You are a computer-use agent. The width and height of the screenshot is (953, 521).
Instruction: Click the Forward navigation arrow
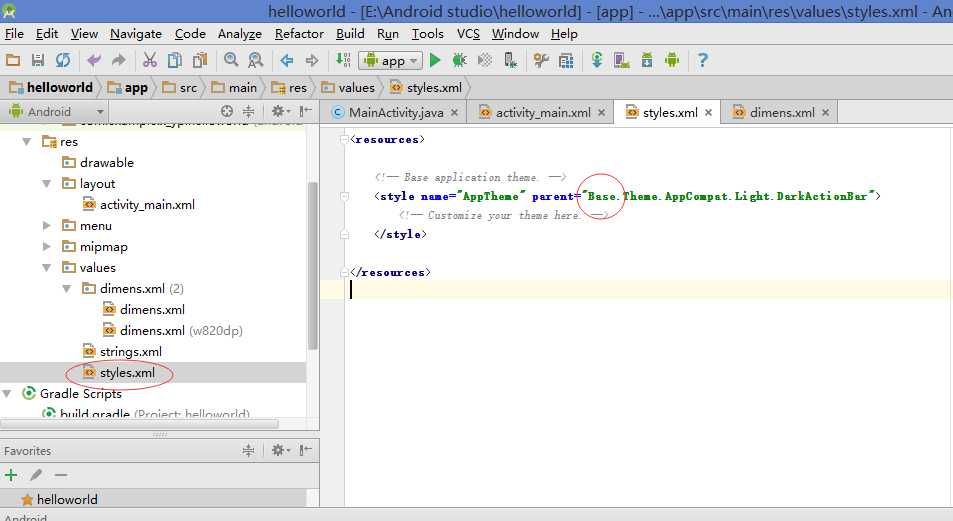[x=312, y=60]
